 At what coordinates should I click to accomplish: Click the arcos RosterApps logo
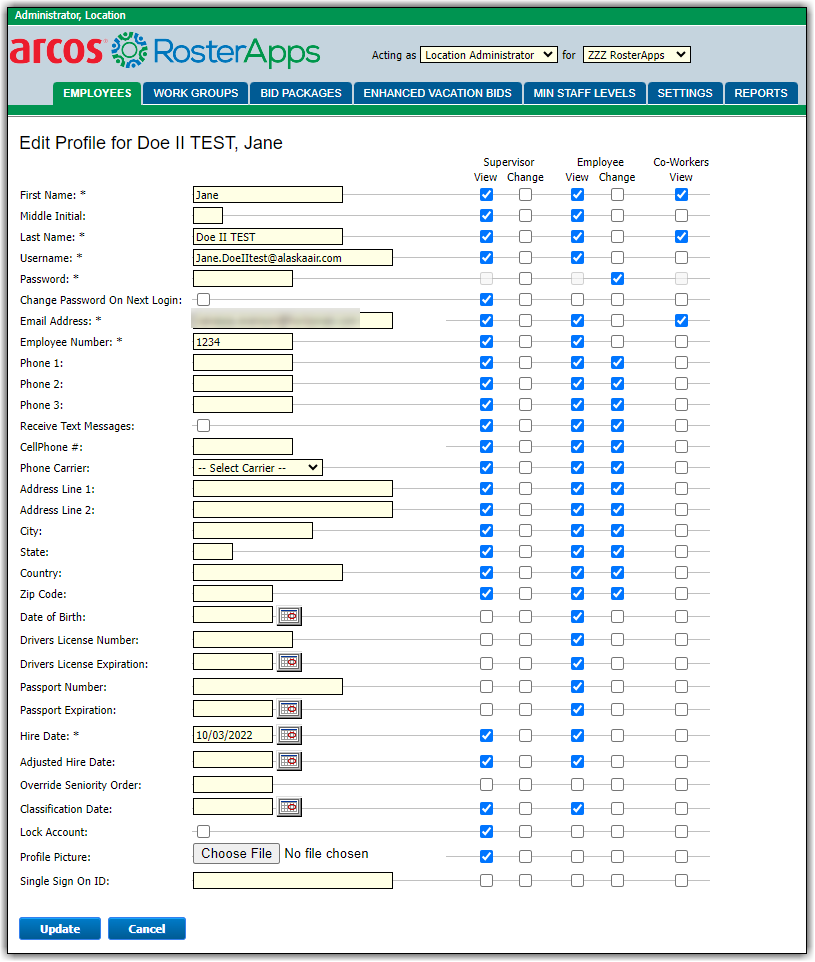coord(165,51)
